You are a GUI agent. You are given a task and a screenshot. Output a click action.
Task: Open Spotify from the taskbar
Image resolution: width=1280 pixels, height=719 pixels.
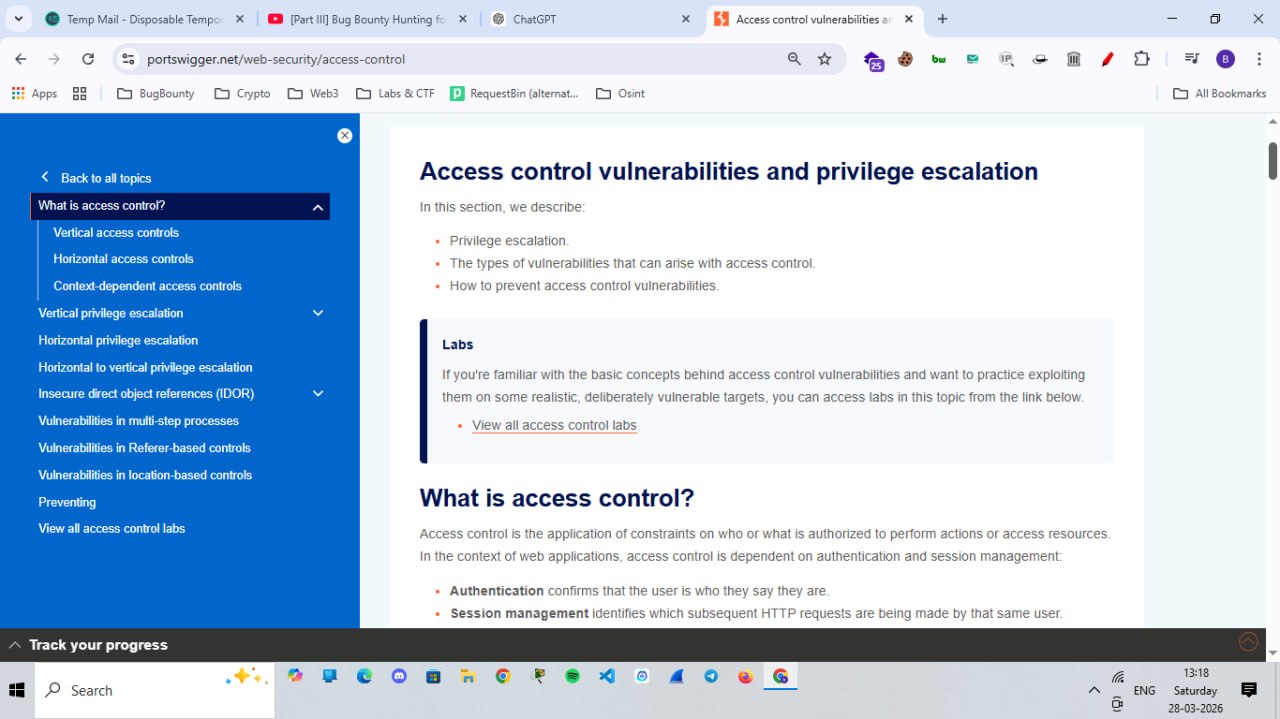pos(572,676)
